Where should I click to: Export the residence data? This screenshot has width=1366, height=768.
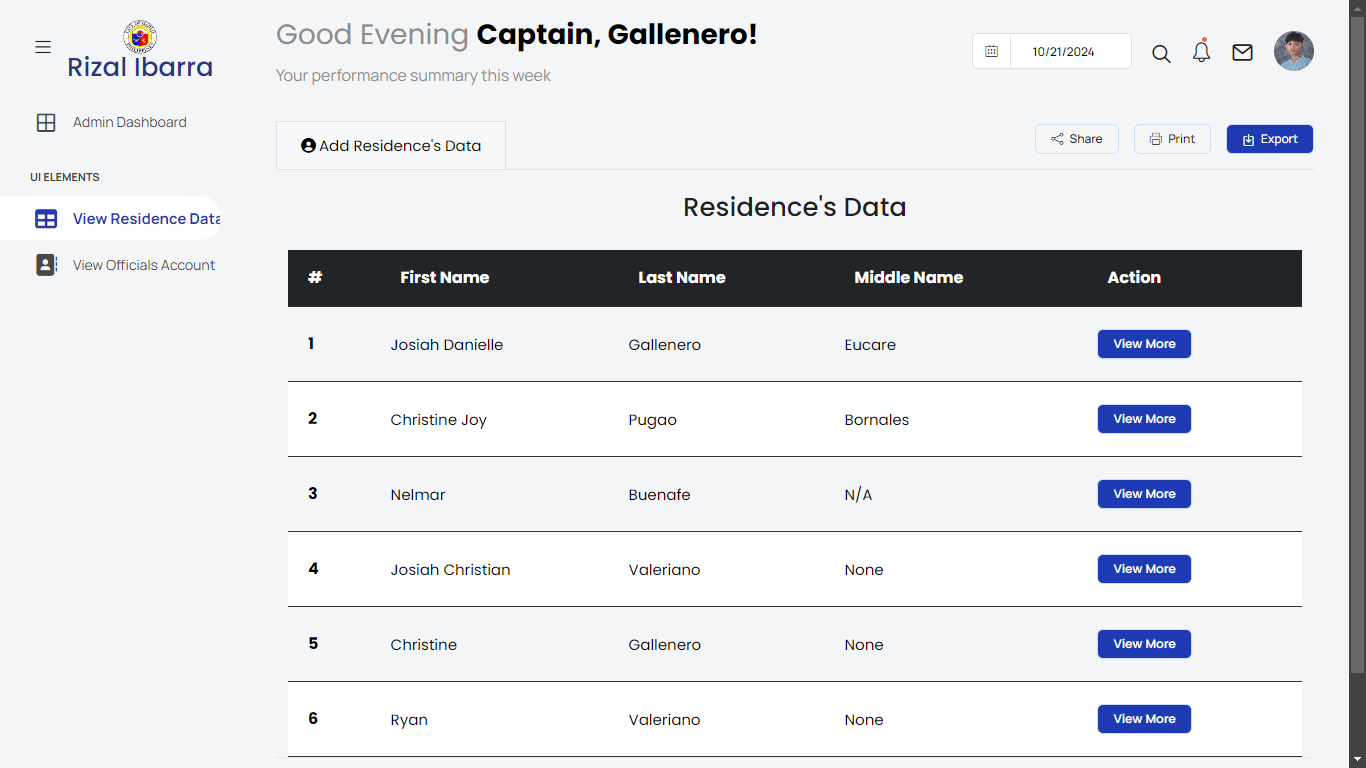pyautogui.click(x=1269, y=139)
